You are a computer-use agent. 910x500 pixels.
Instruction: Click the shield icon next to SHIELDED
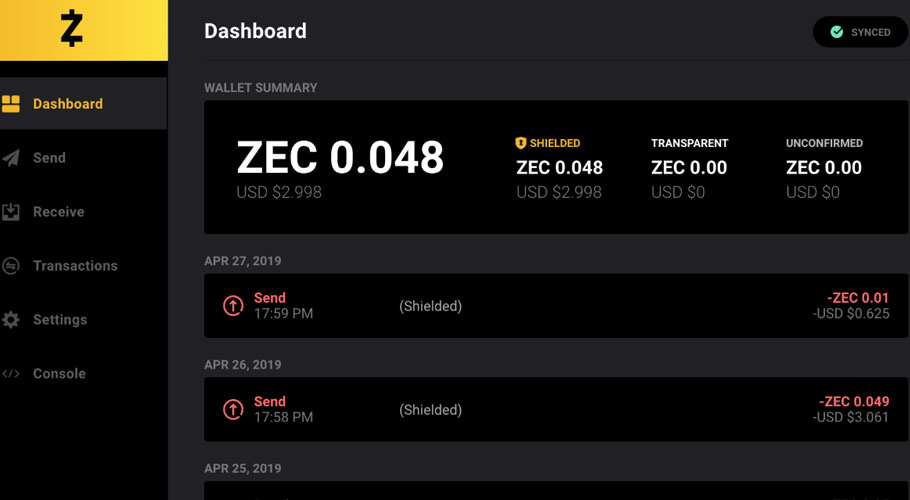[521, 143]
